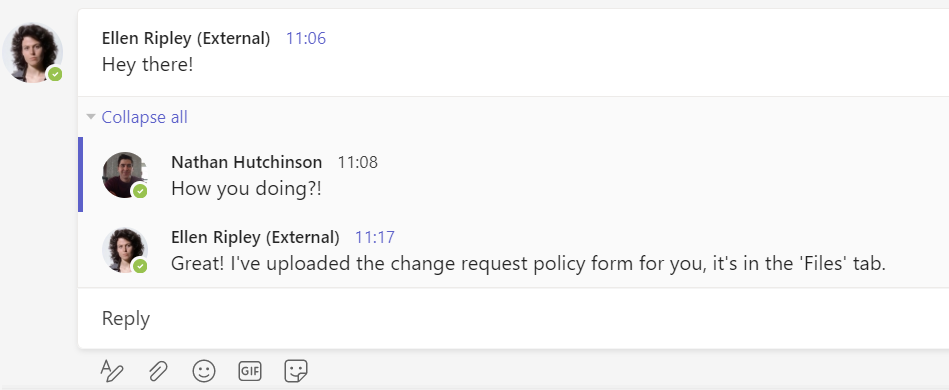This screenshot has height=390, width=949.
Task: Click the 11:17 reply timestamp
Action: coord(375,237)
